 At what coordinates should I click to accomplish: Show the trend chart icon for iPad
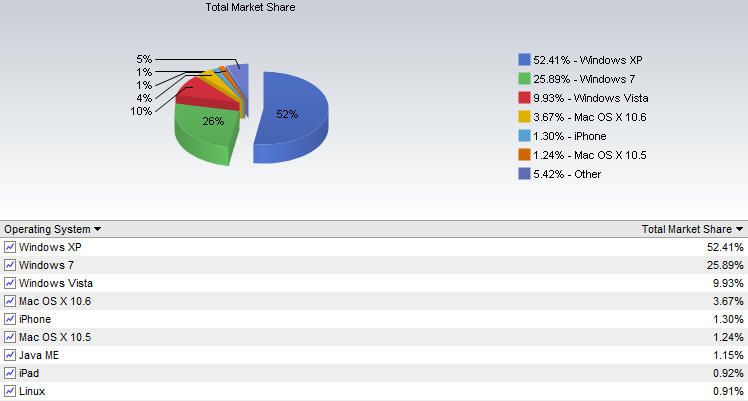point(10,373)
